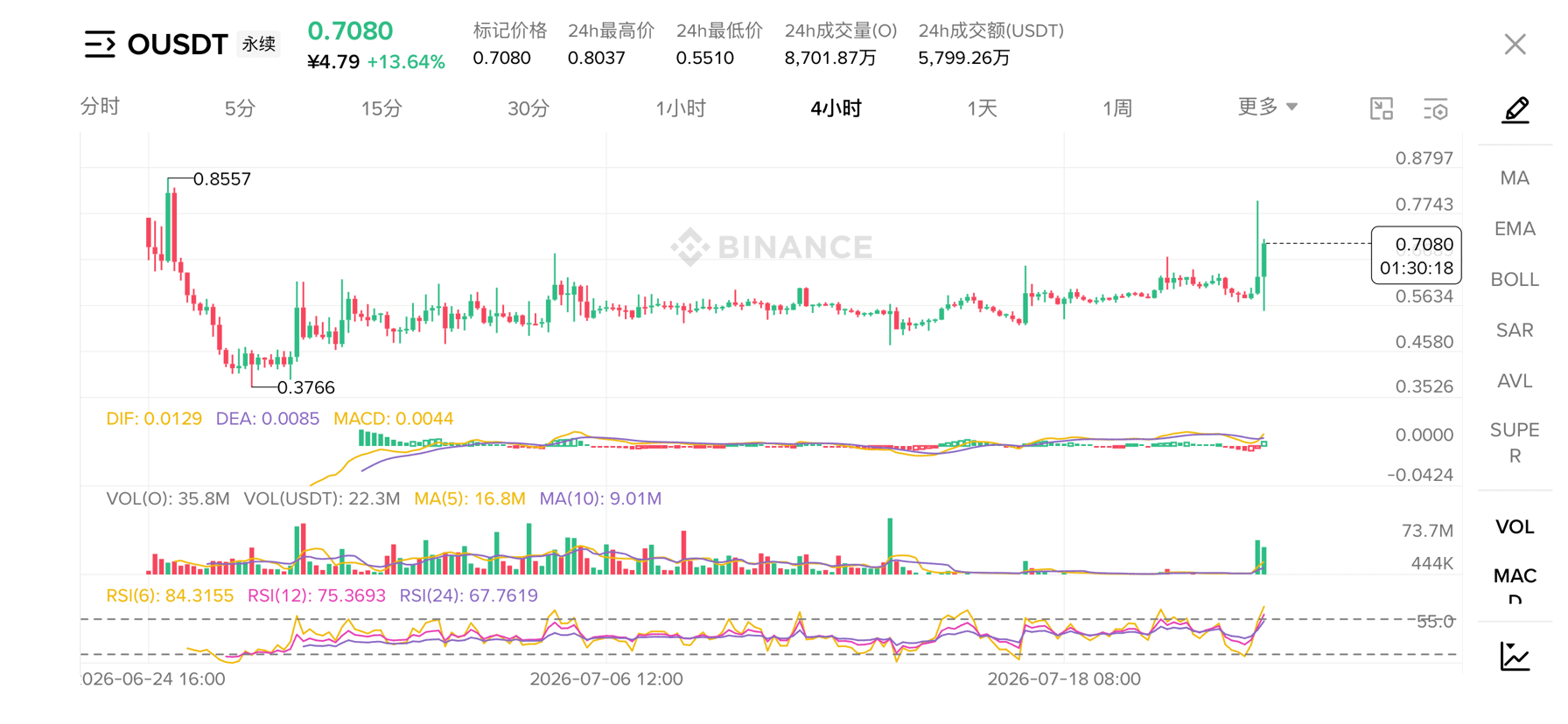Click the OUSDT symbol name
Viewport: 1568px width, 724px height.
click(x=178, y=44)
